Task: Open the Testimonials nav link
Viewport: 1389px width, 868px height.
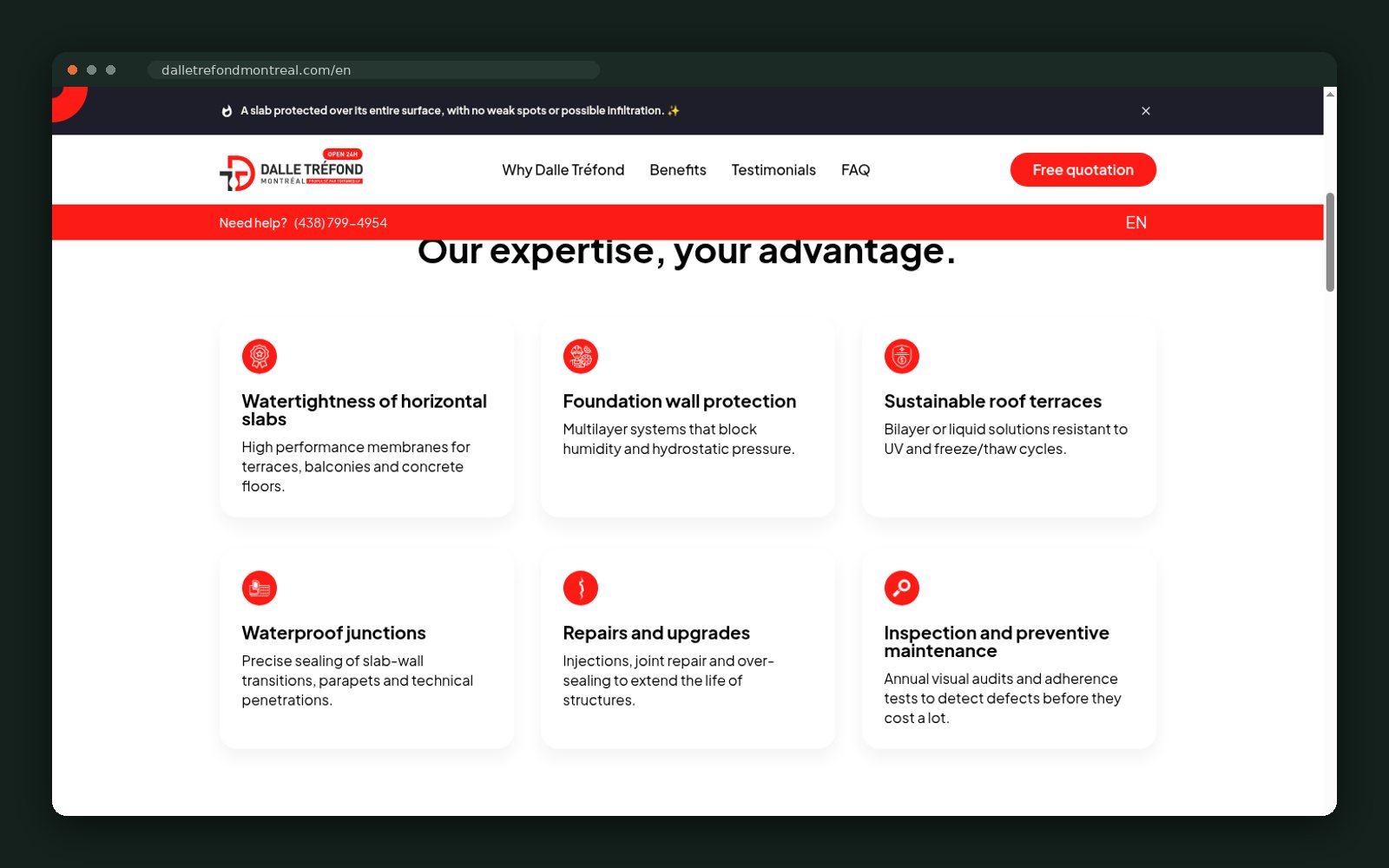Action: [x=773, y=170]
